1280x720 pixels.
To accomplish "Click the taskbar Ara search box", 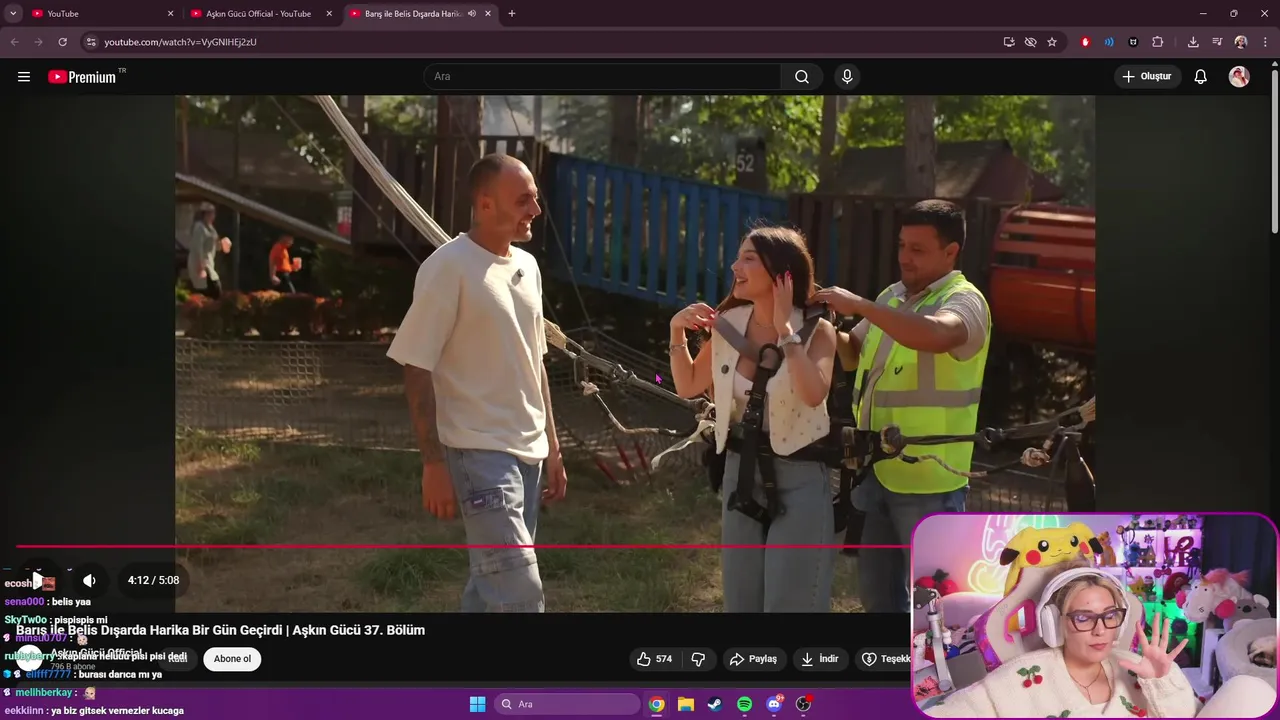I will click(x=567, y=704).
